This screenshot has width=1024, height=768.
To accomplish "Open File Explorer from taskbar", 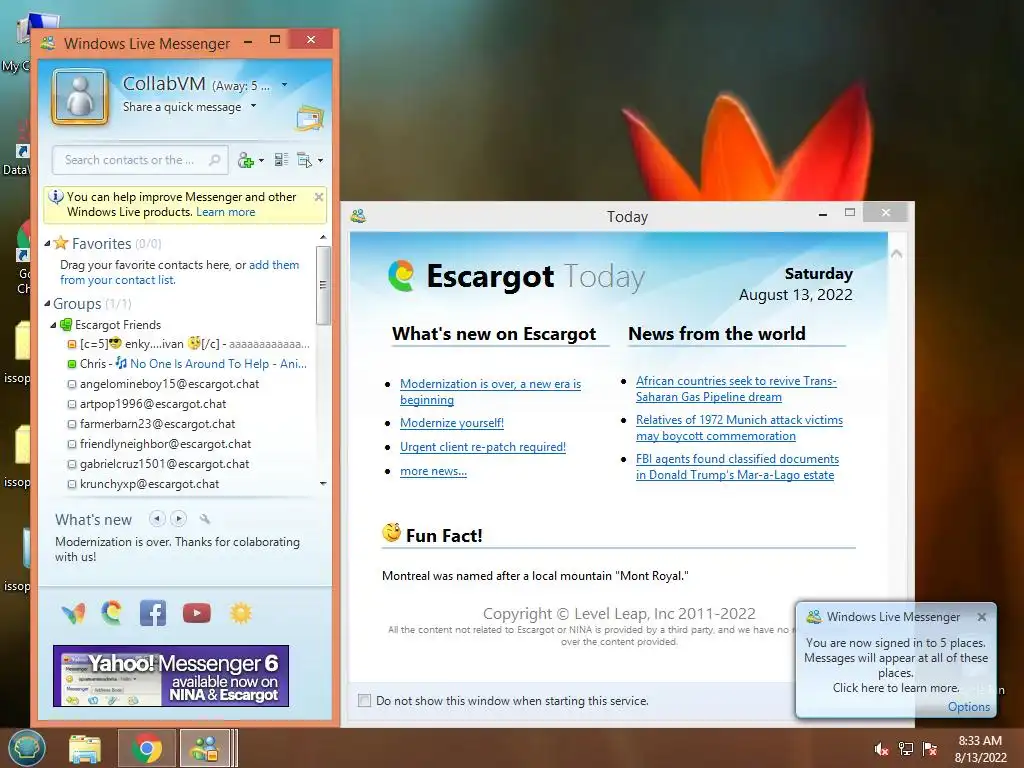I will pyautogui.click(x=86, y=749).
